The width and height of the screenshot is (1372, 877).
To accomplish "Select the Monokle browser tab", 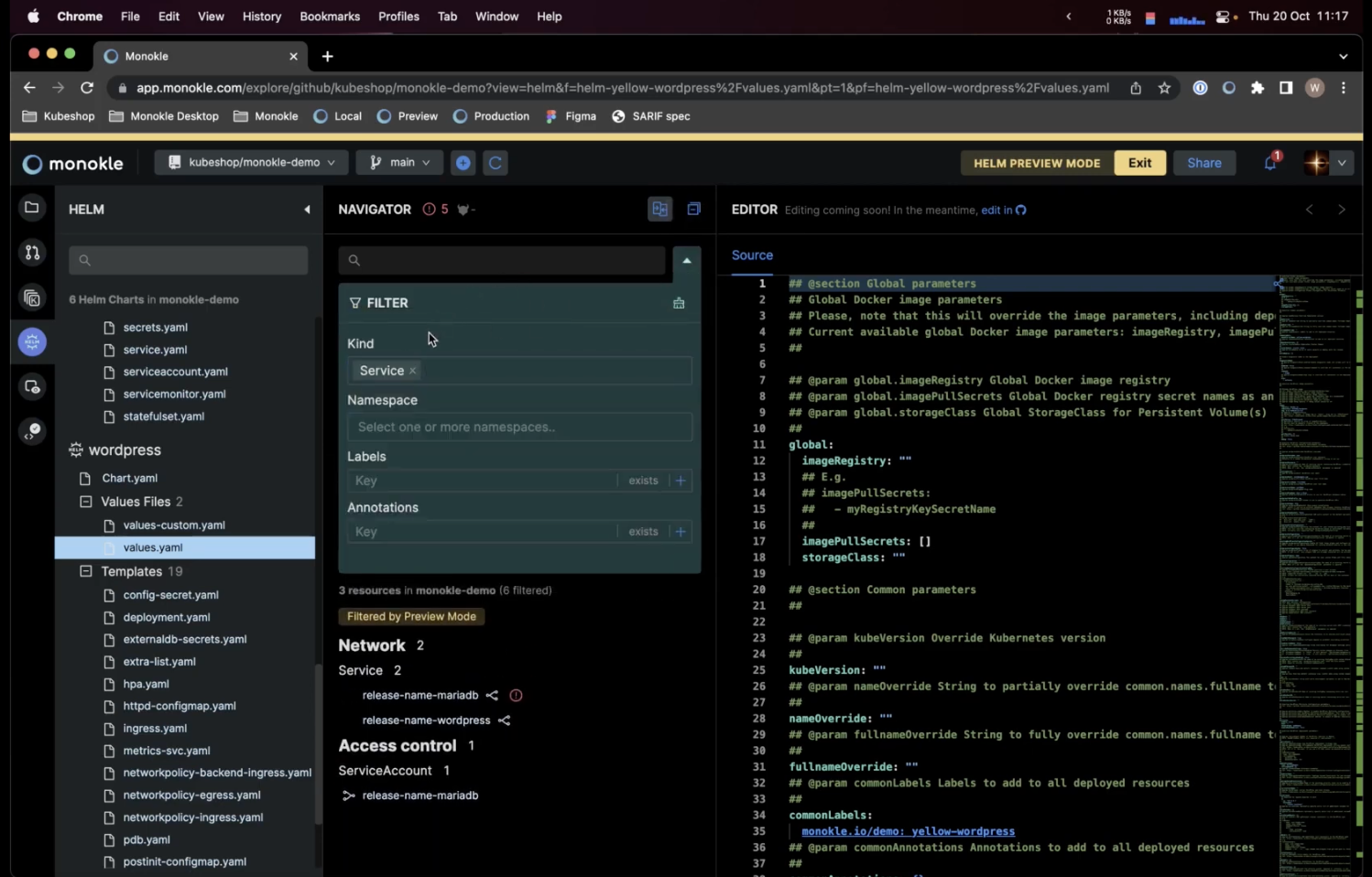I will [200, 56].
